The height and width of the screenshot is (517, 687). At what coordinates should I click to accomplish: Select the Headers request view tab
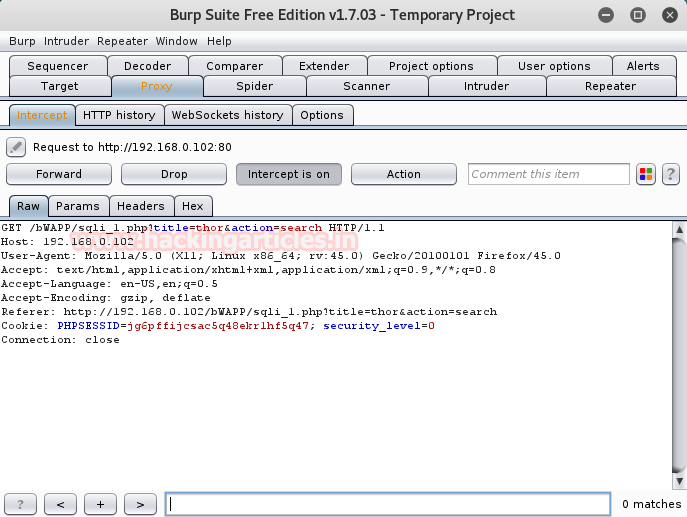pos(141,206)
